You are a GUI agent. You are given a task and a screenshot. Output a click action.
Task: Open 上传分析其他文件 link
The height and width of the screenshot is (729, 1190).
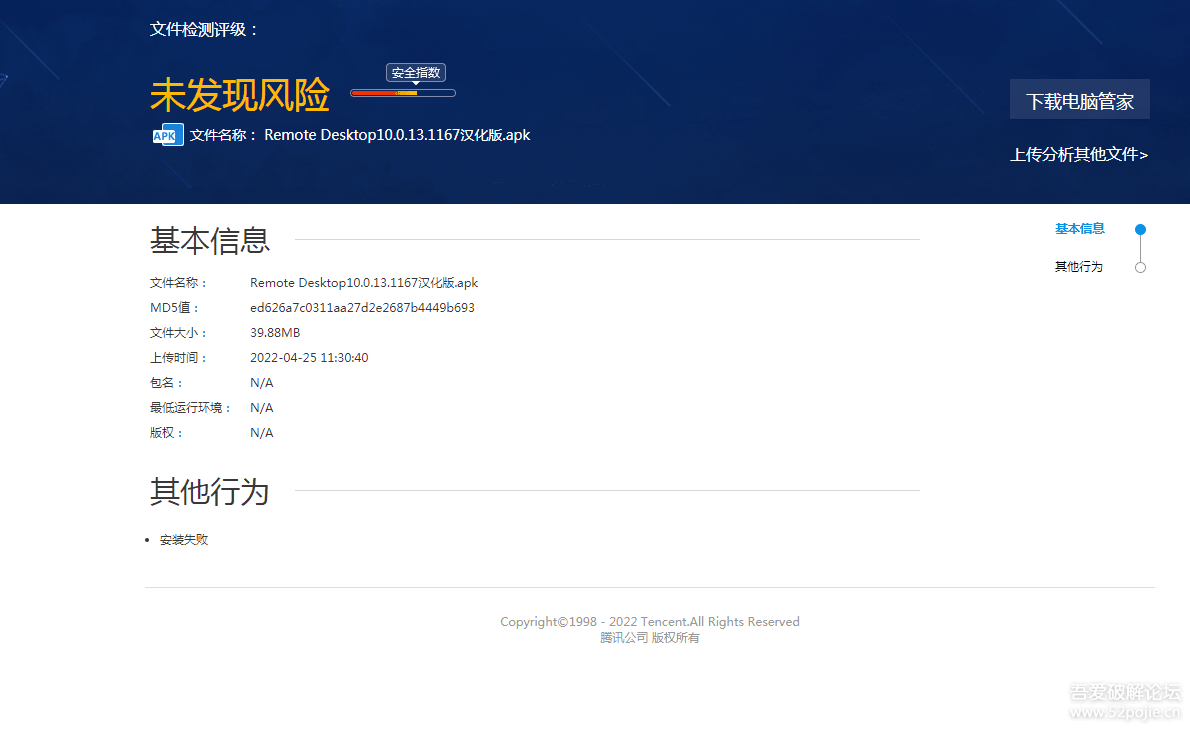point(1079,155)
